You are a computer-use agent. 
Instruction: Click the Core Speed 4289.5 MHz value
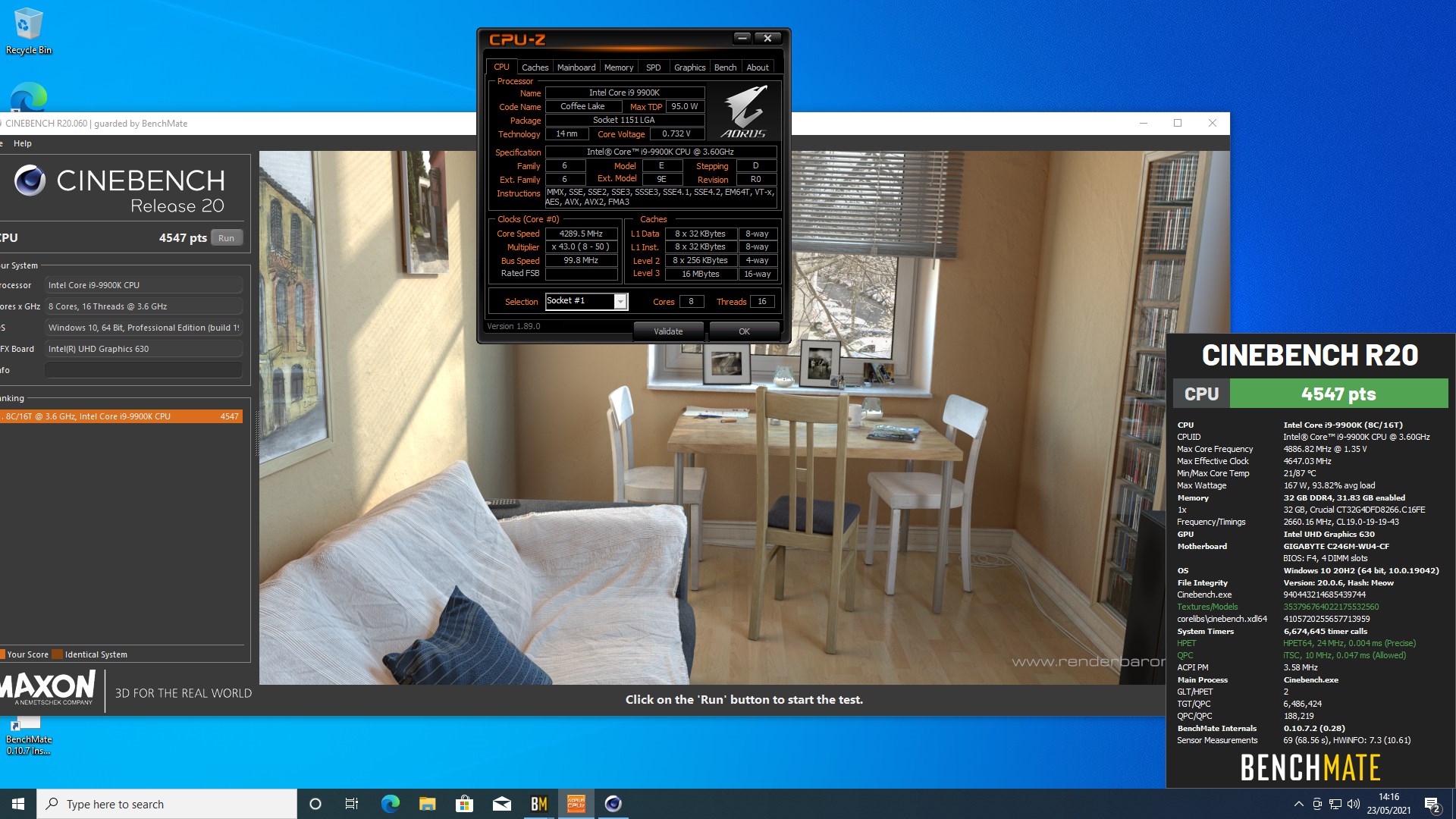click(581, 234)
